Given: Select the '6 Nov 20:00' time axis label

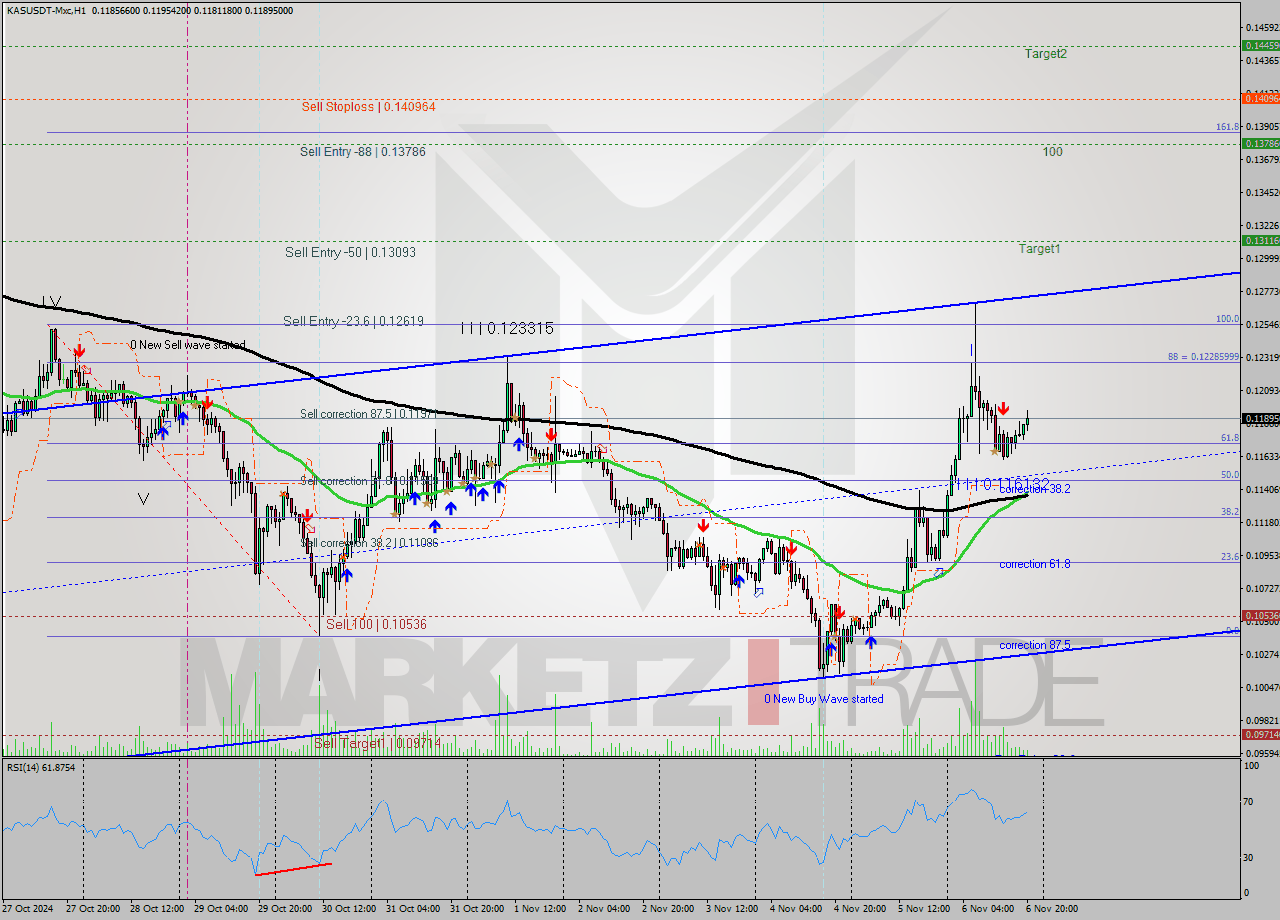Looking at the screenshot, I should pyautogui.click(x=1052, y=909).
